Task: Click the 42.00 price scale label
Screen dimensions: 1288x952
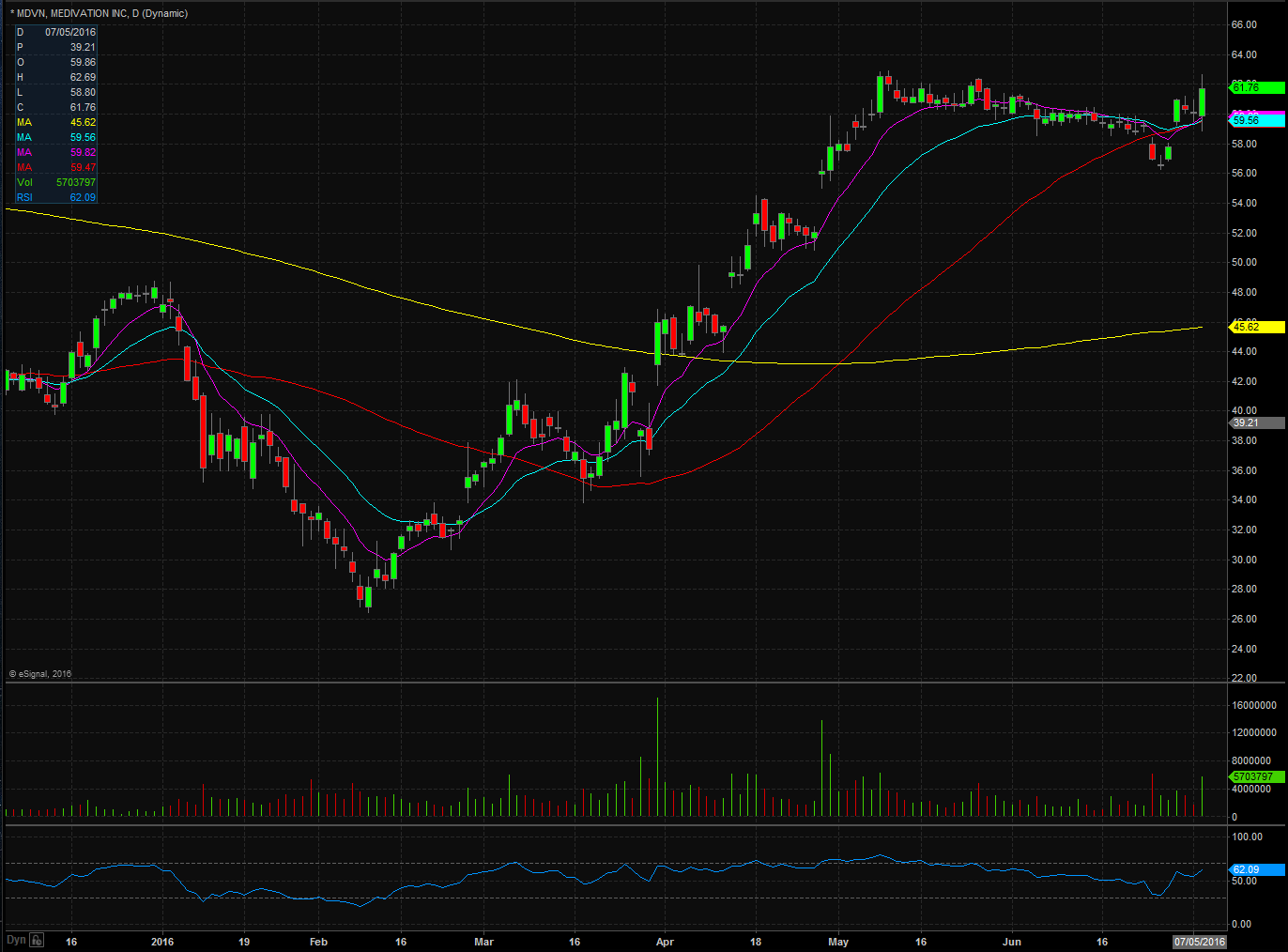Action: tap(1244, 381)
